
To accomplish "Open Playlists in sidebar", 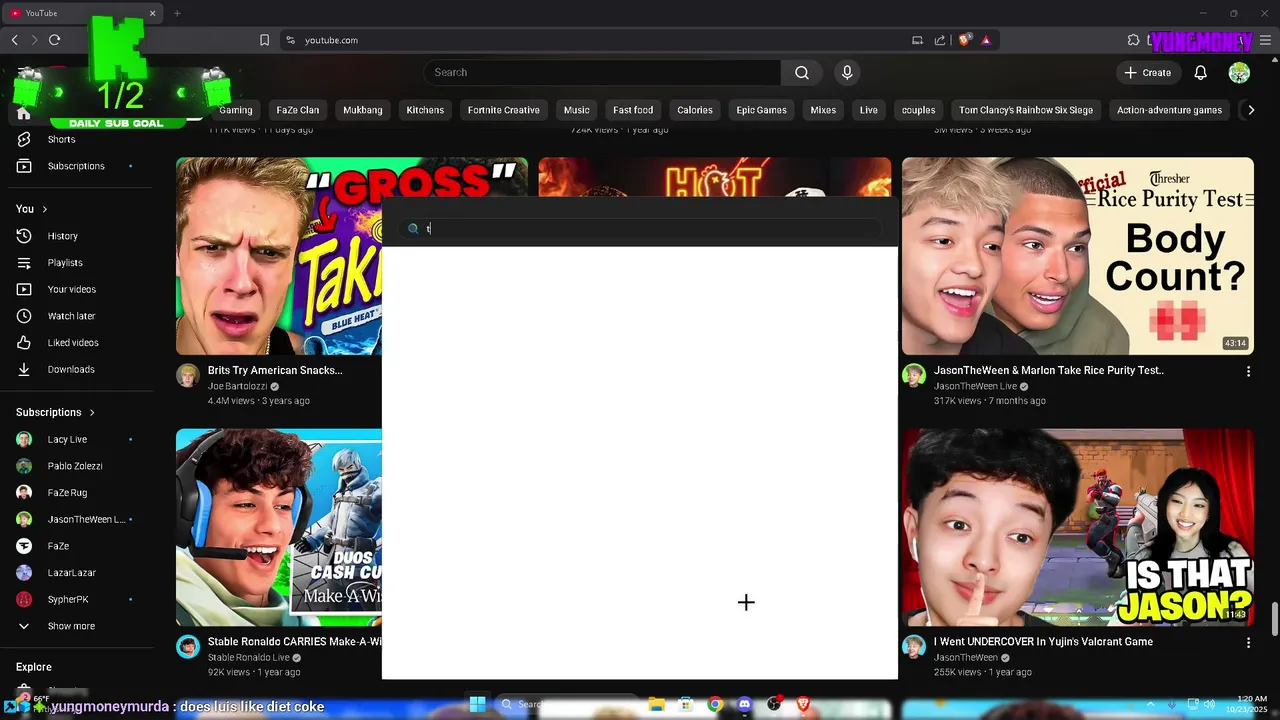I will [x=65, y=263].
